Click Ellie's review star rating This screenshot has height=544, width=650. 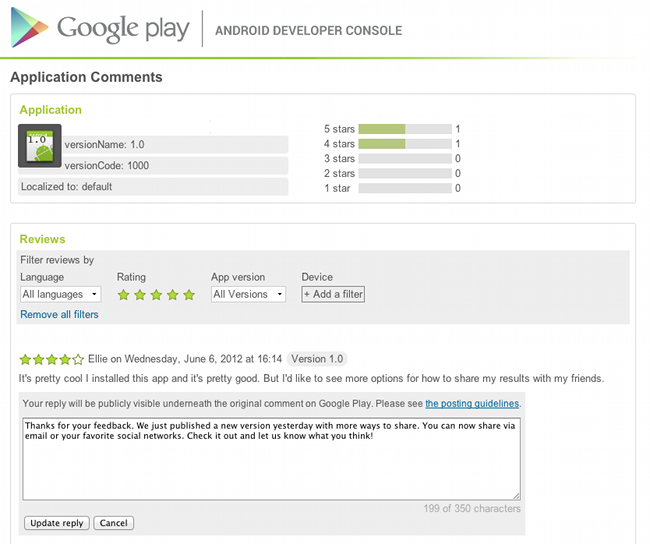tap(52, 359)
